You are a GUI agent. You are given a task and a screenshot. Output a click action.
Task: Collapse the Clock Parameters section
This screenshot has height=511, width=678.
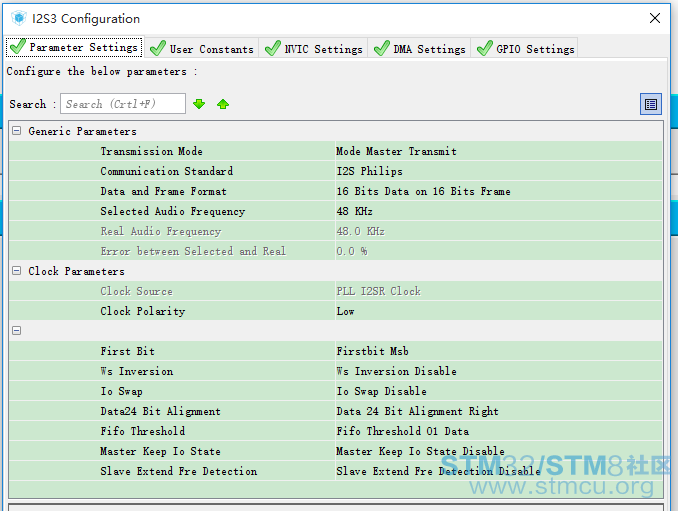point(16,271)
